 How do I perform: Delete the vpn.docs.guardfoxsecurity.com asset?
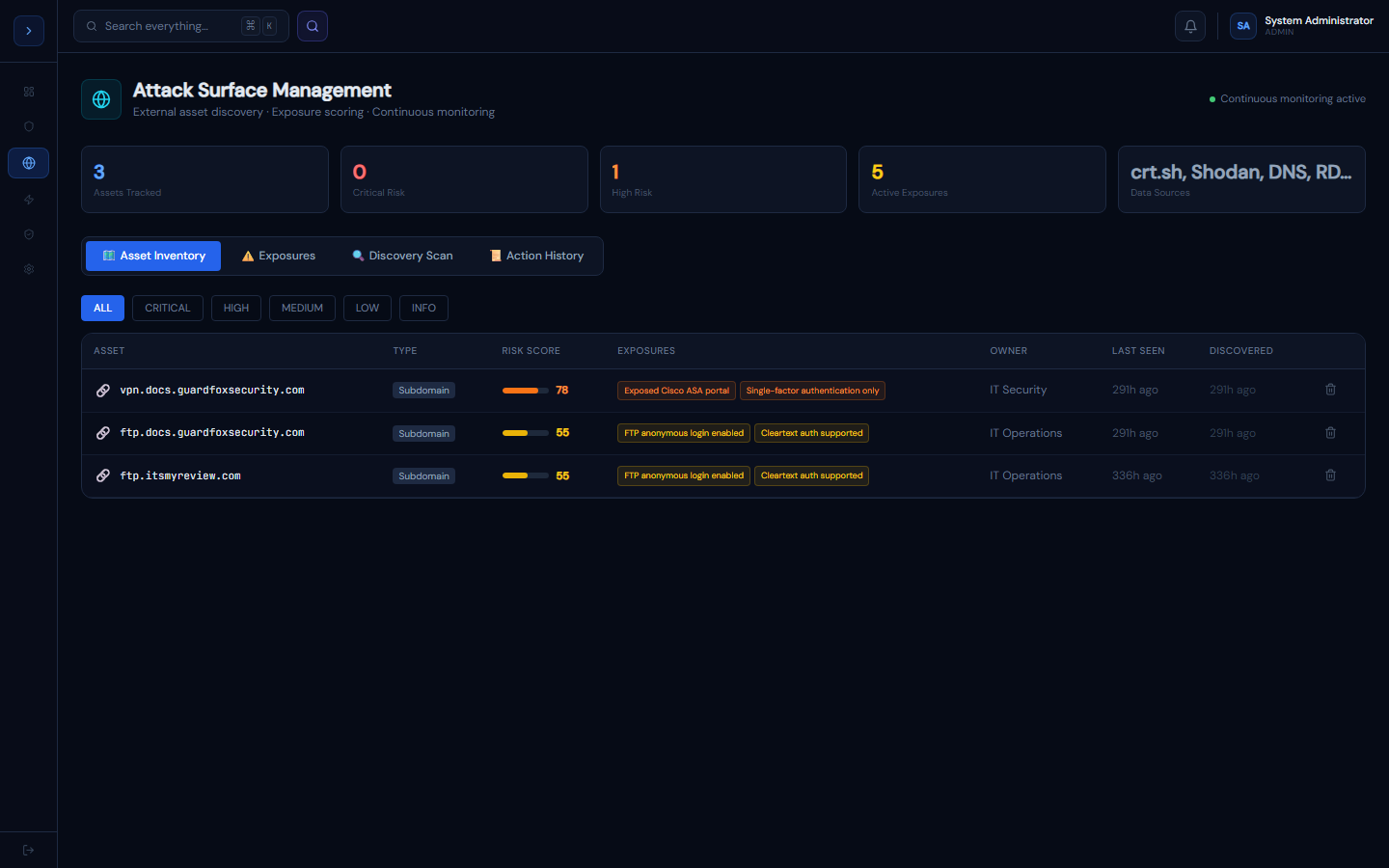coord(1330,390)
